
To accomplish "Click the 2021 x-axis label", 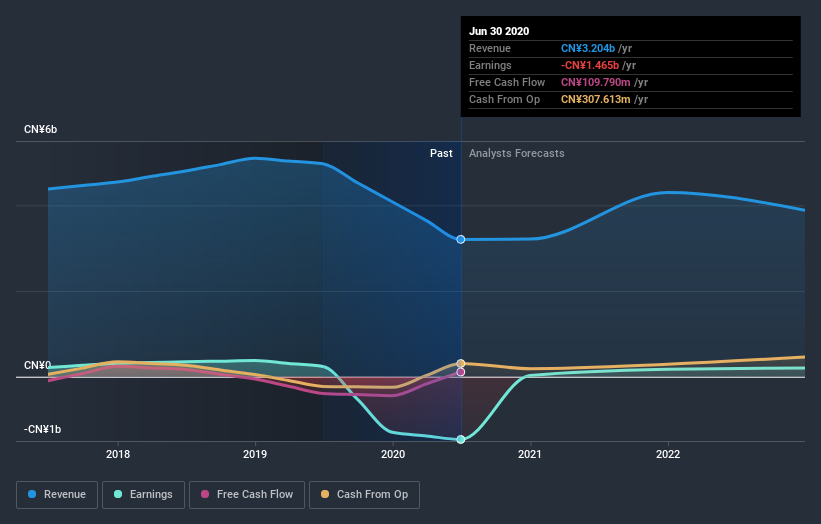I will pyautogui.click(x=530, y=454).
